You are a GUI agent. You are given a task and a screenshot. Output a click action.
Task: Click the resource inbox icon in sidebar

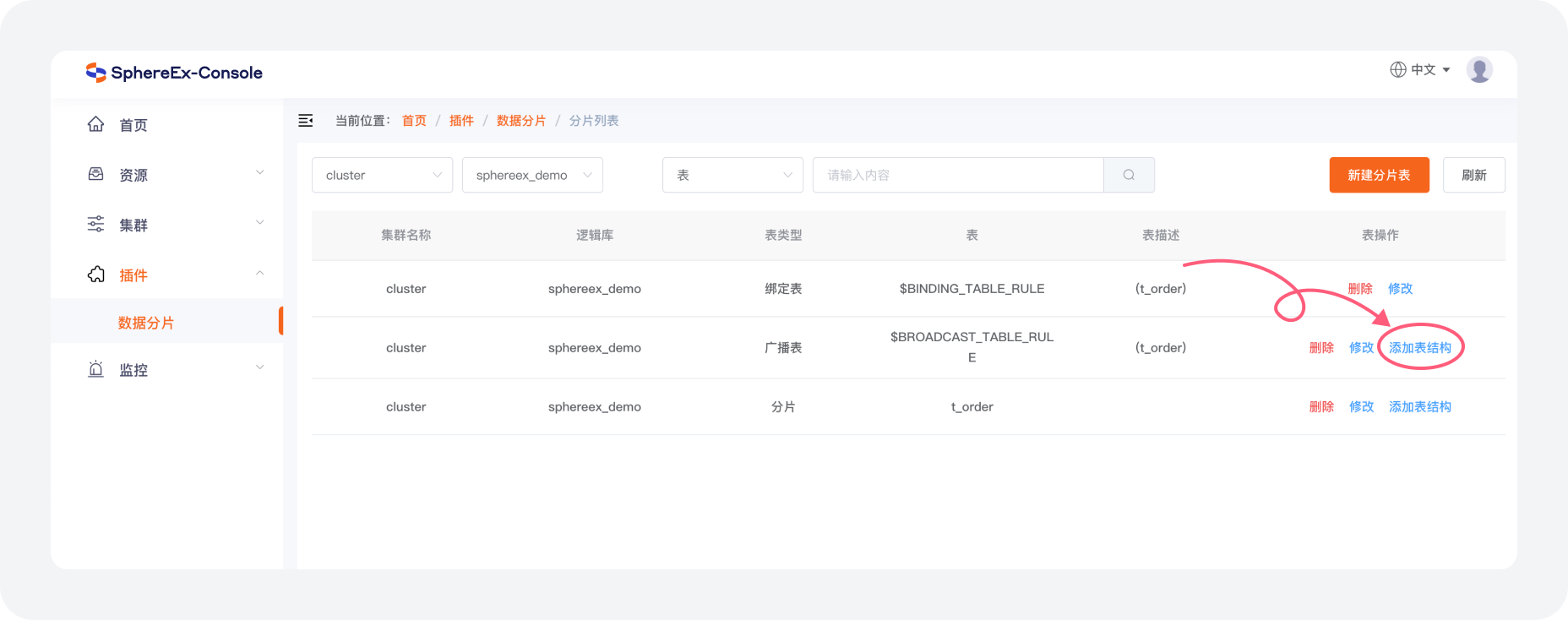[95, 174]
